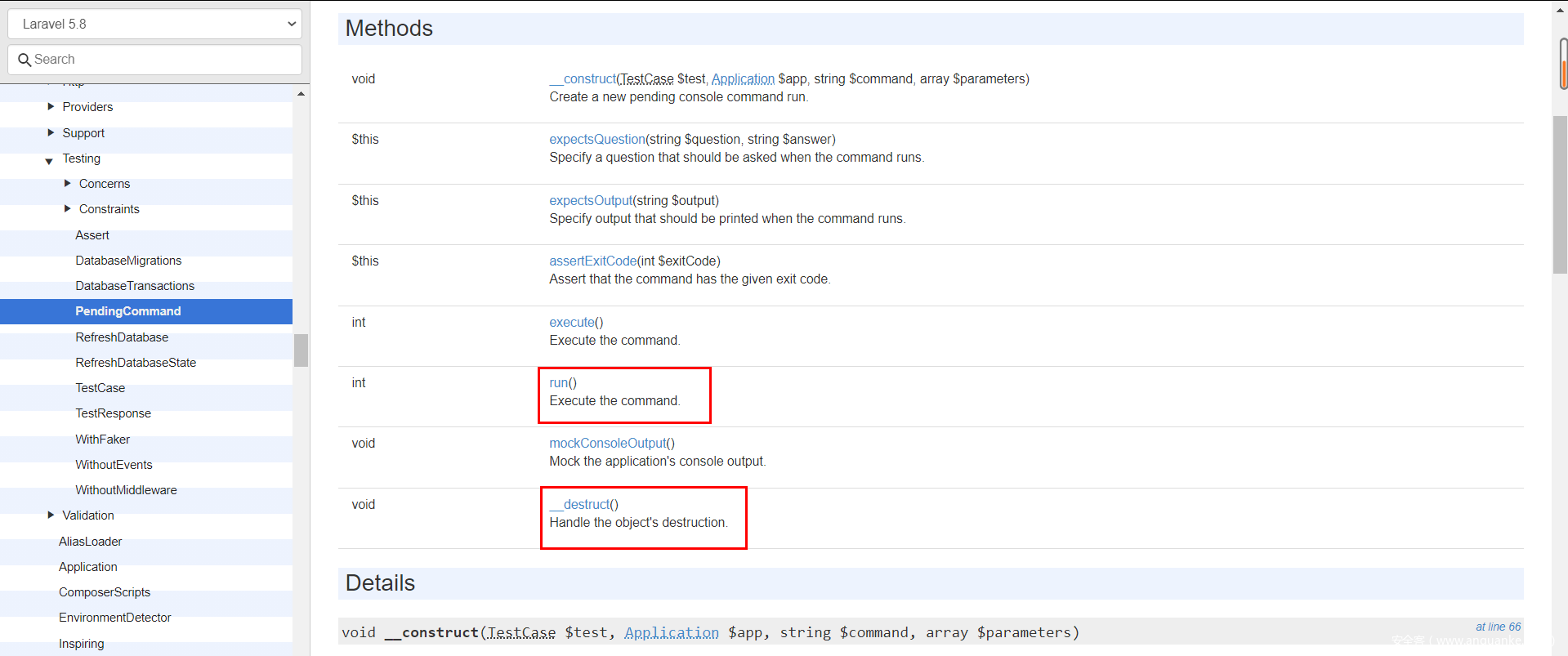Expand the Providers tree node

[51, 107]
